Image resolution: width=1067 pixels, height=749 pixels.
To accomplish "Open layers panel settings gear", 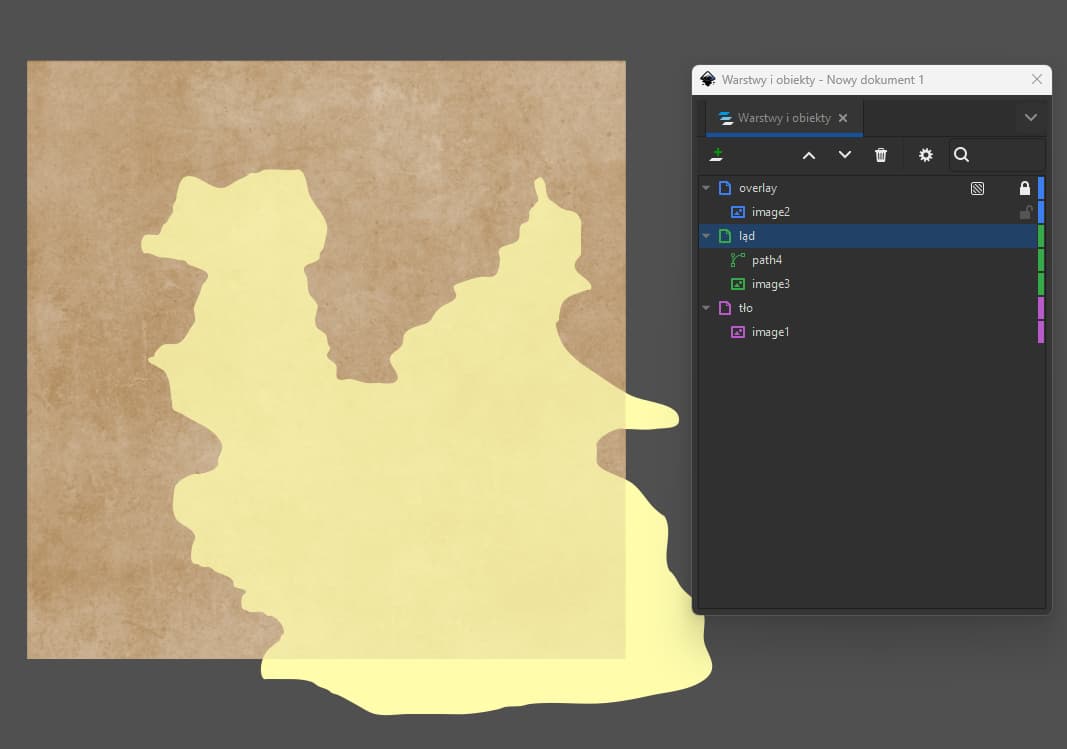I will click(x=926, y=155).
